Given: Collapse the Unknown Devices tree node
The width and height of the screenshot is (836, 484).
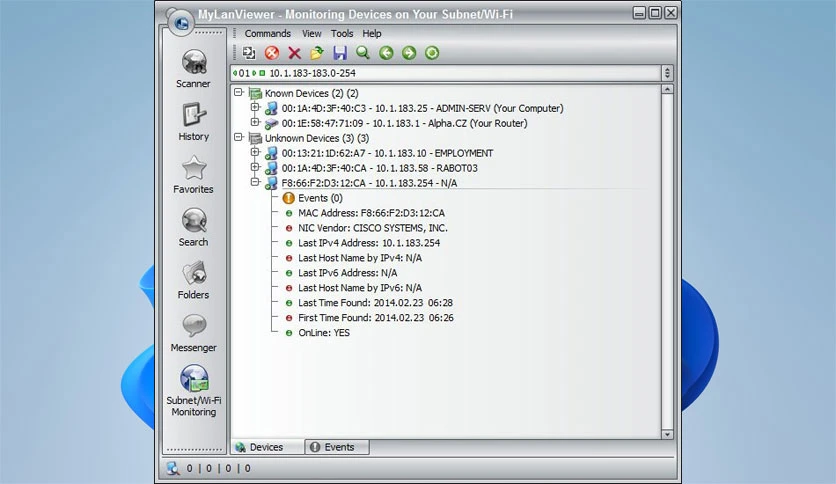Looking at the screenshot, I should (x=239, y=137).
